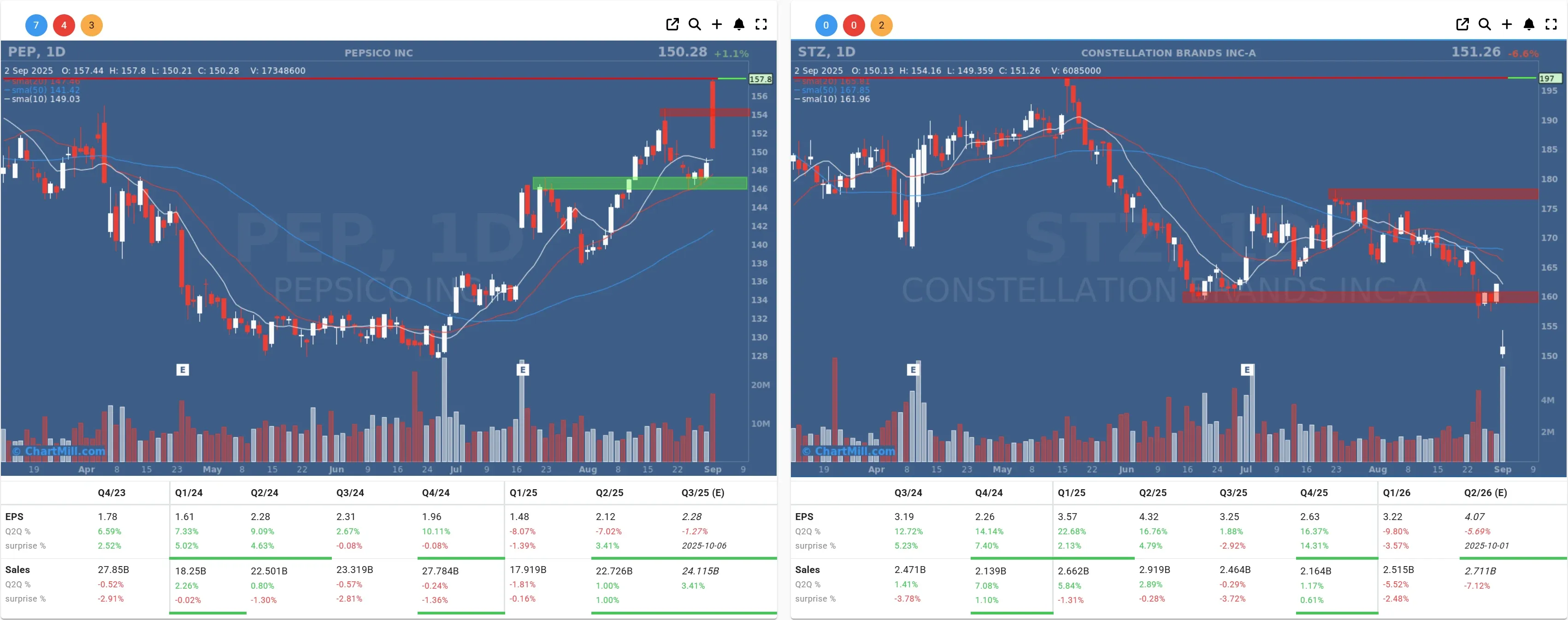Viewport: 1568px width, 620px height.
Task: Open STZ chart in a new window
Action: [1462, 24]
